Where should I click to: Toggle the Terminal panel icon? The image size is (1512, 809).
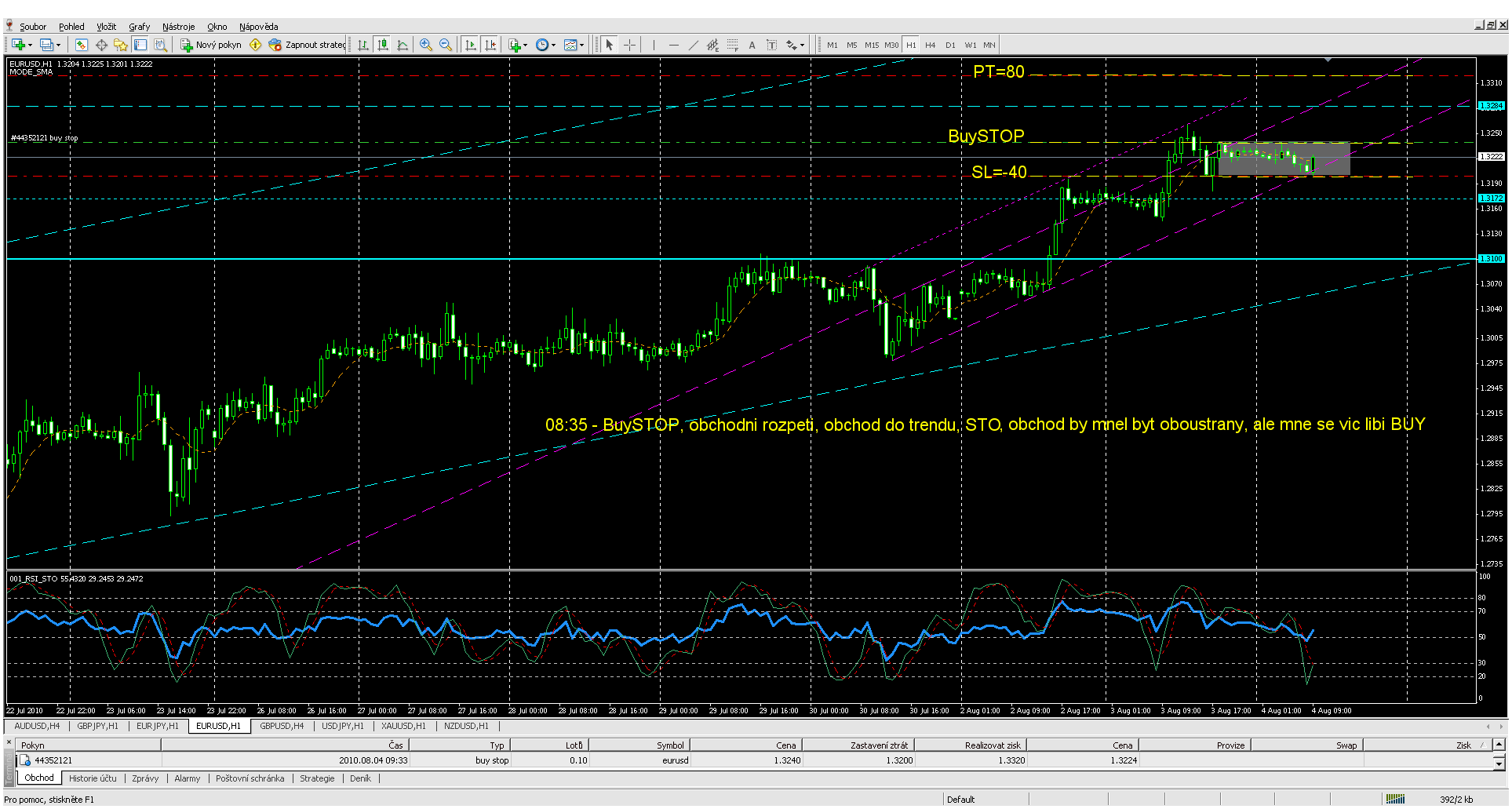pyautogui.click(x=140, y=45)
